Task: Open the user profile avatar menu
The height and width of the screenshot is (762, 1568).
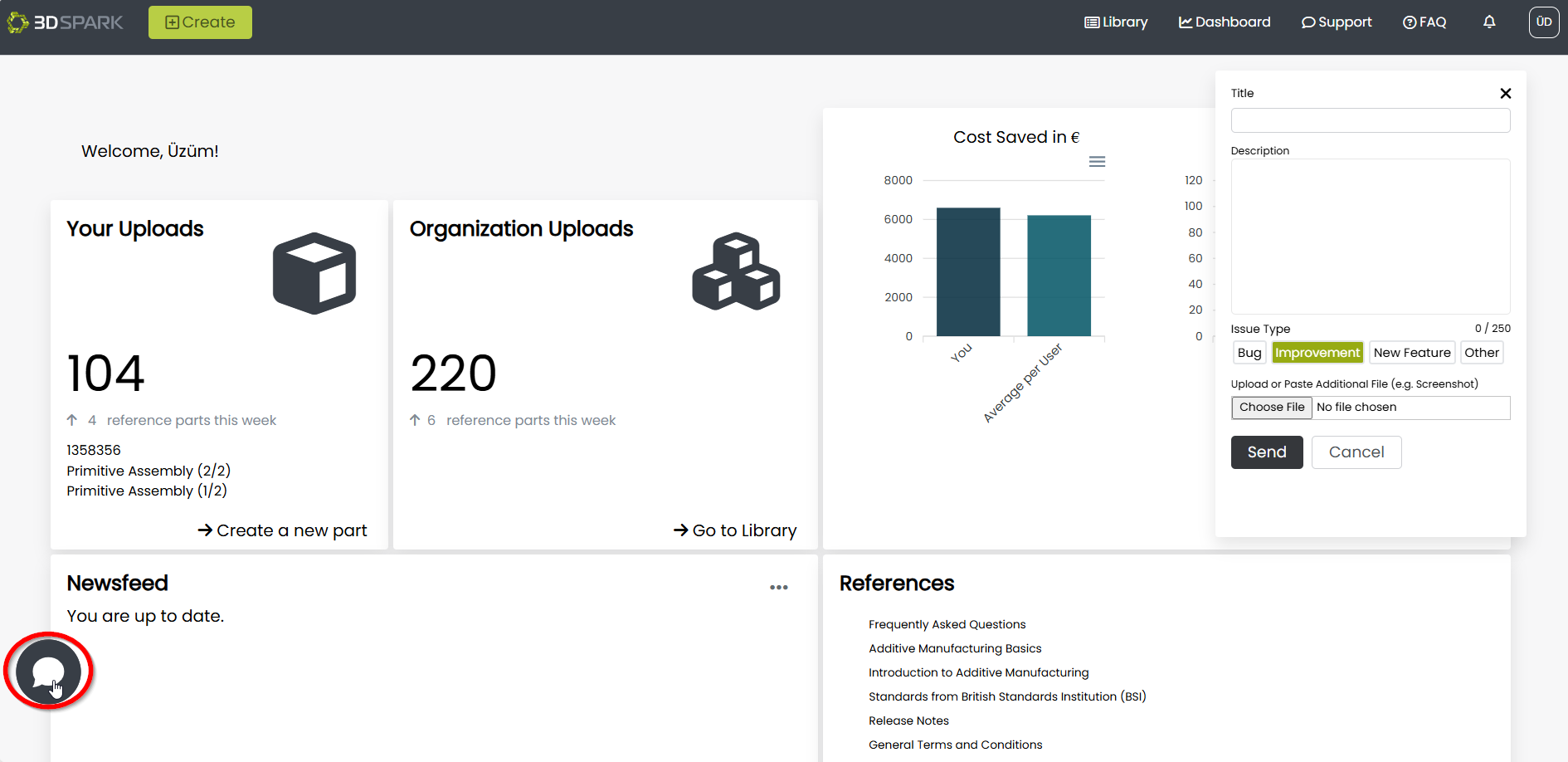Action: pos(1543,22)
